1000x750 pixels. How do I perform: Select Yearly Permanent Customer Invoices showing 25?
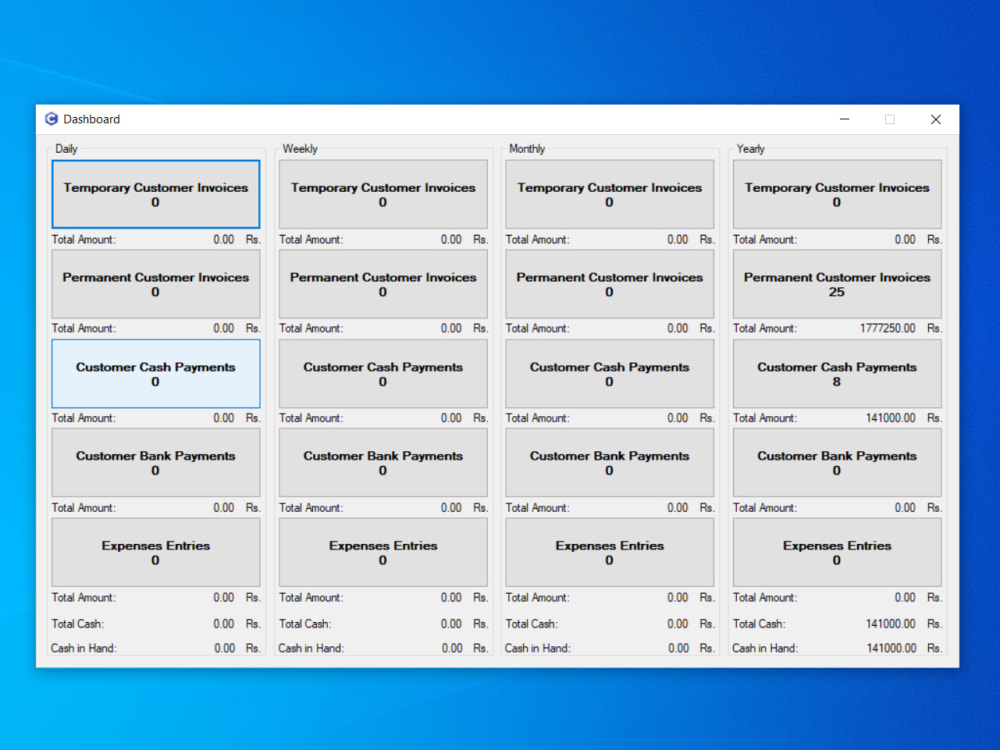pos(837,284)
